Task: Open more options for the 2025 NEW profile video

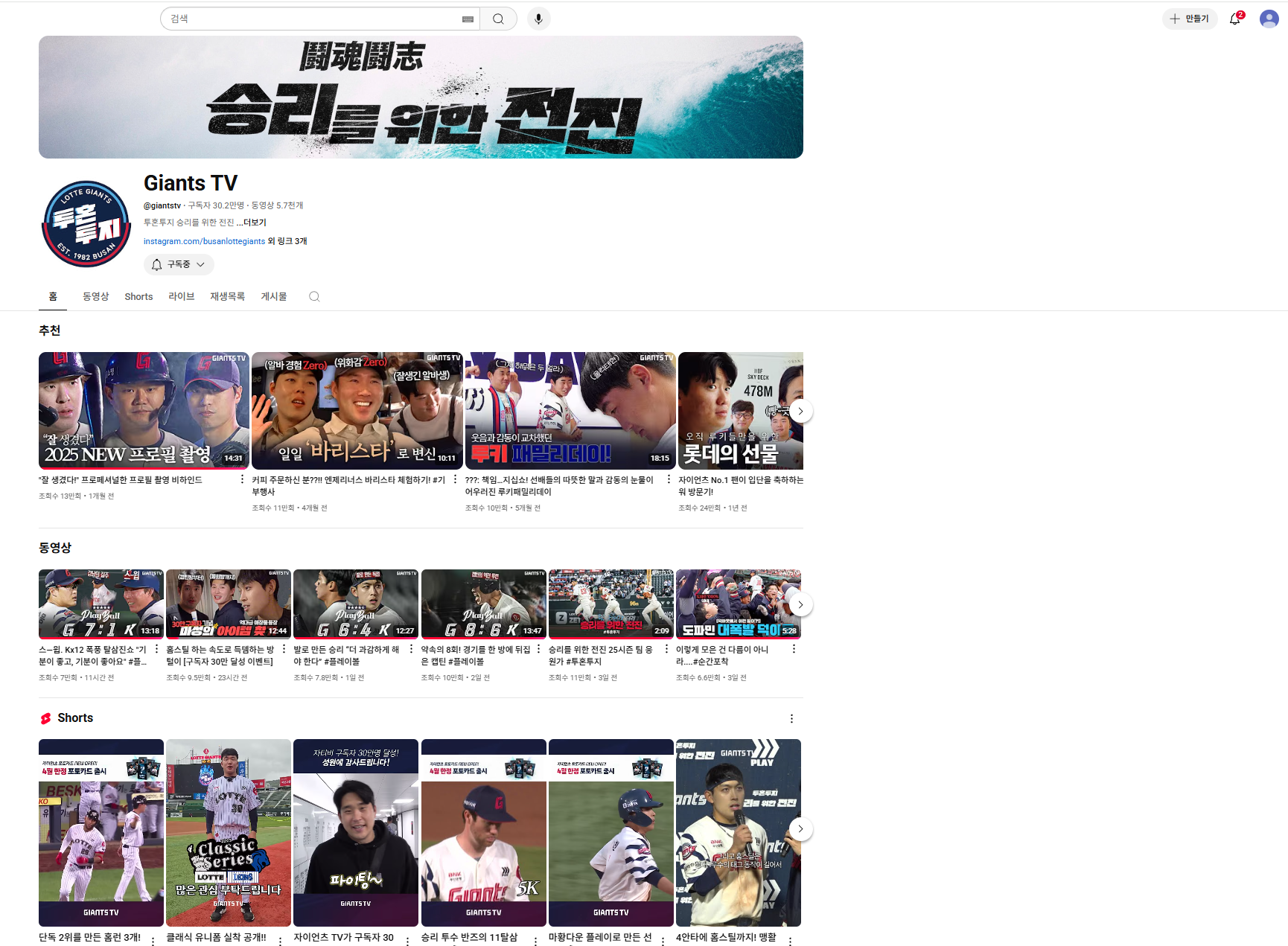Action: pyautogui.click(x=242, y=480)
